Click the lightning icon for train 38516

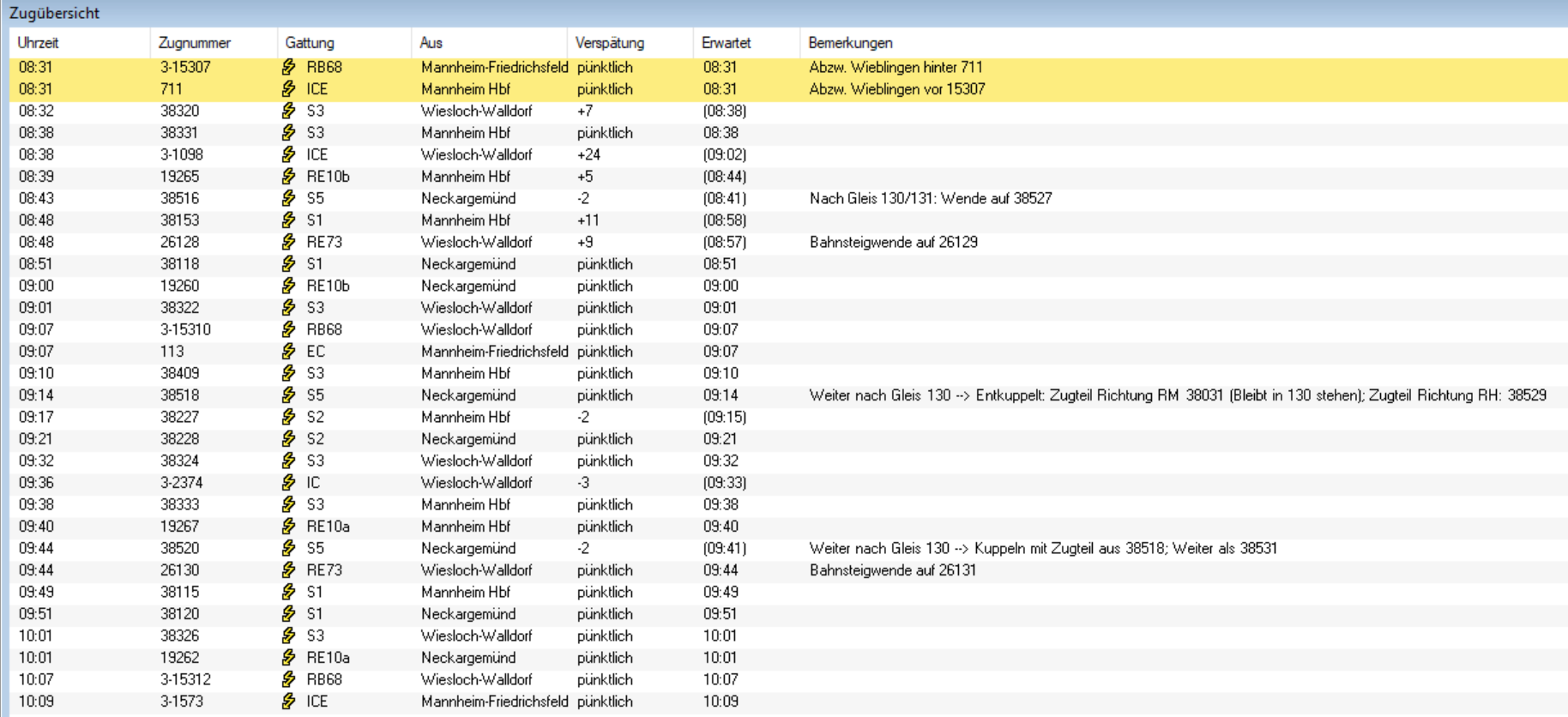pyautogui.click(x=289, y=198)
